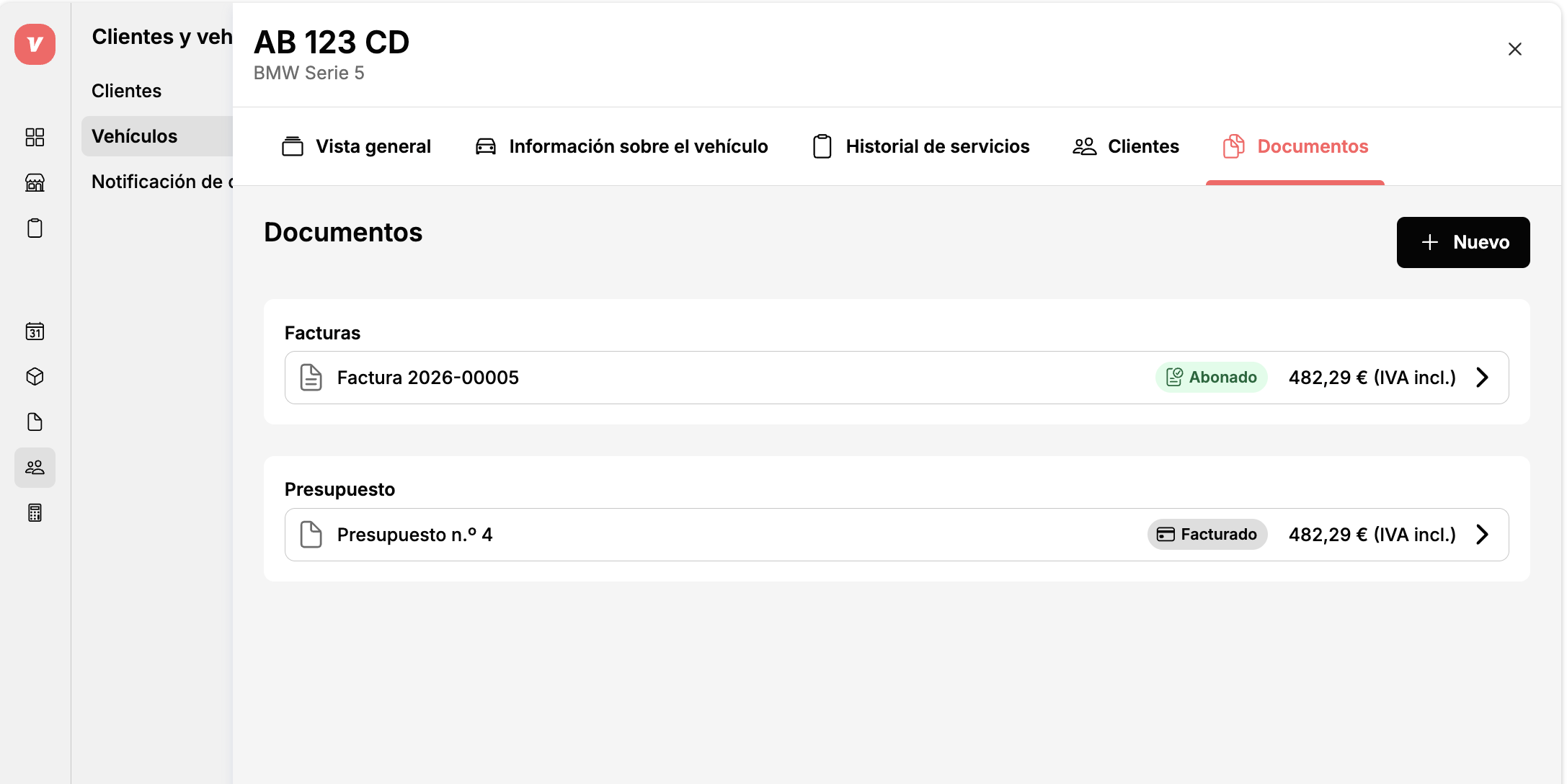Switch to Información sobre el vehículo tab
The width and height of the screenshot is (1567, 784).
(621, 146)
